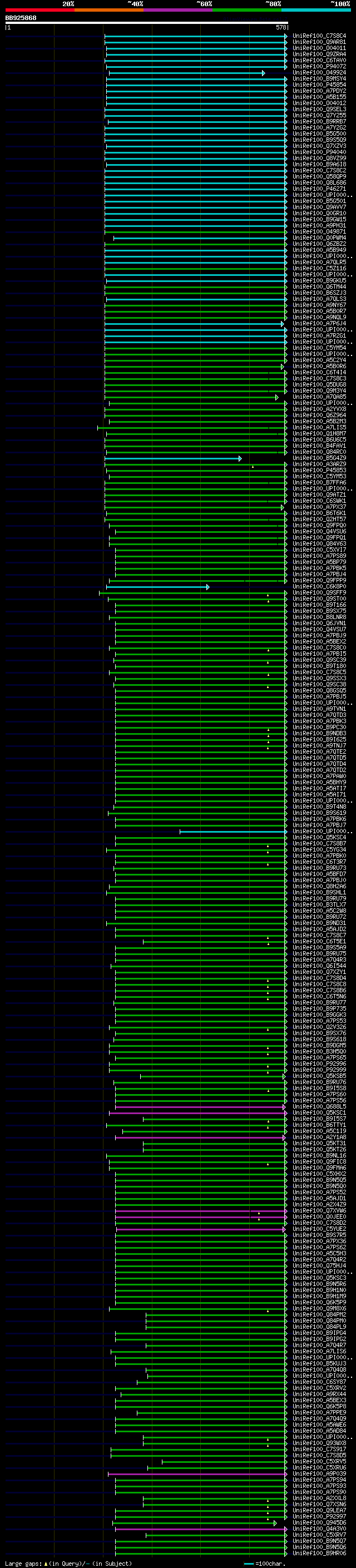Viewport: 356px width, 1568px height.
Task: Open hit UniRef100_O49871
Action: click(319, 231)
